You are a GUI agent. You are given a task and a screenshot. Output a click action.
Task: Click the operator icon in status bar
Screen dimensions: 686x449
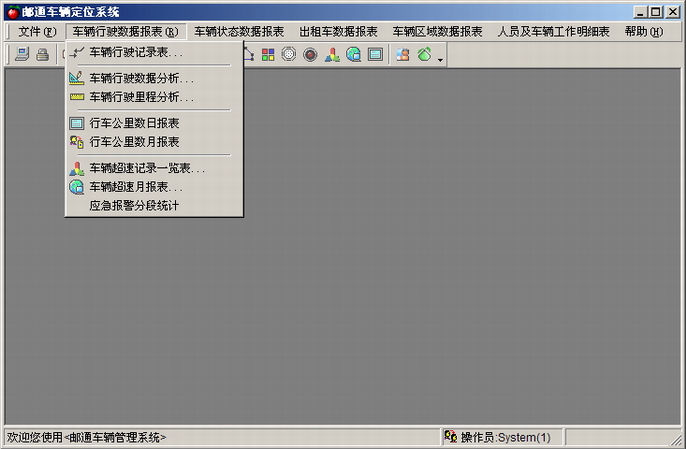coord(450,436)
